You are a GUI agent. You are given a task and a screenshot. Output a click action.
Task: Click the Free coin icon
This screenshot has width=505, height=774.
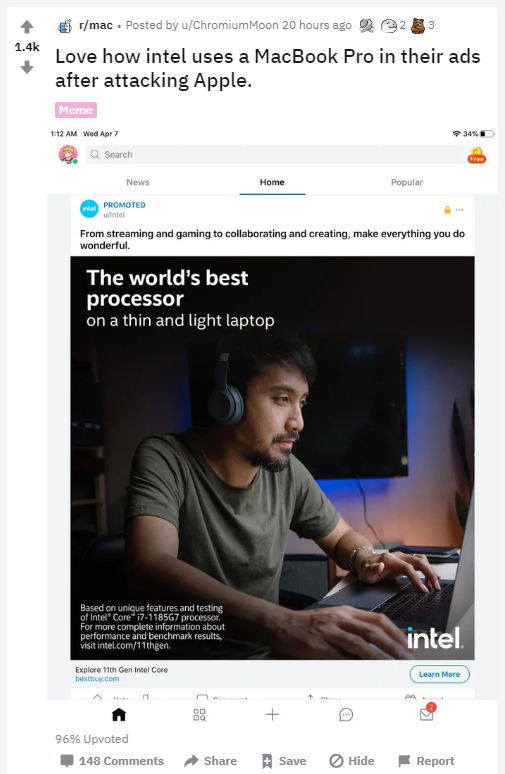click(x=477, y=155)
